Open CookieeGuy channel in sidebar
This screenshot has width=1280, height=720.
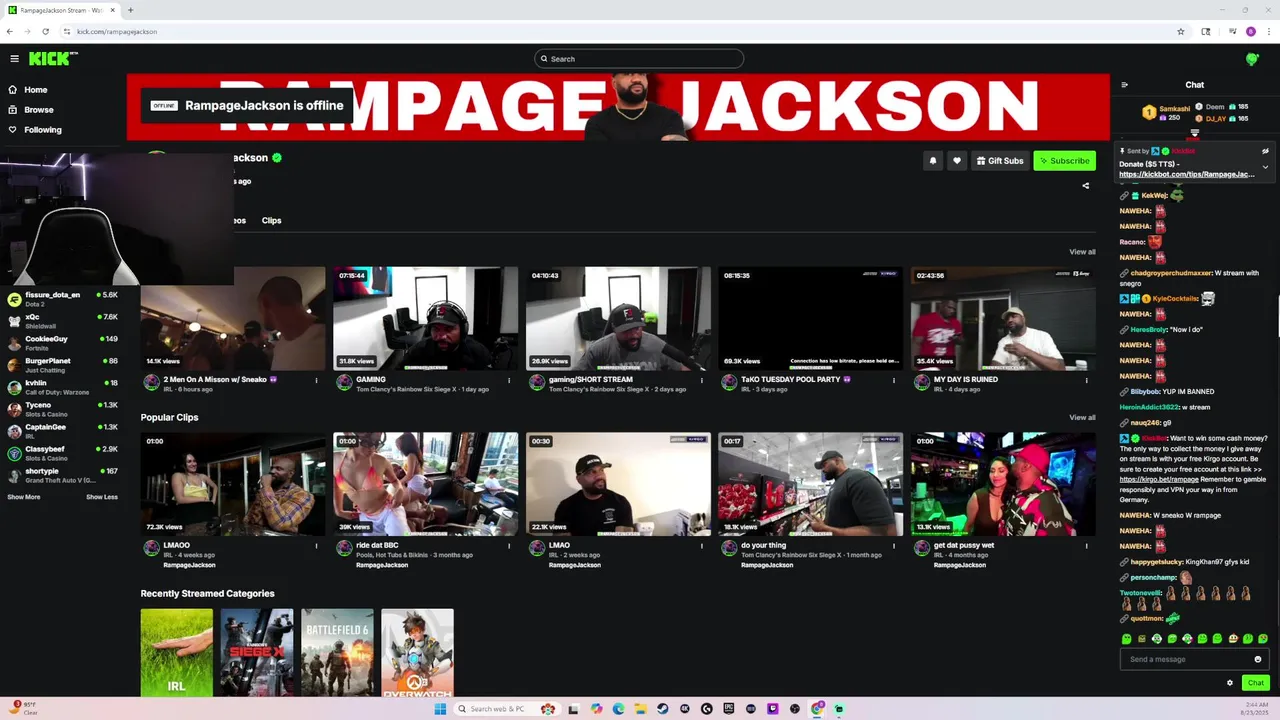[x=63, y=343]
